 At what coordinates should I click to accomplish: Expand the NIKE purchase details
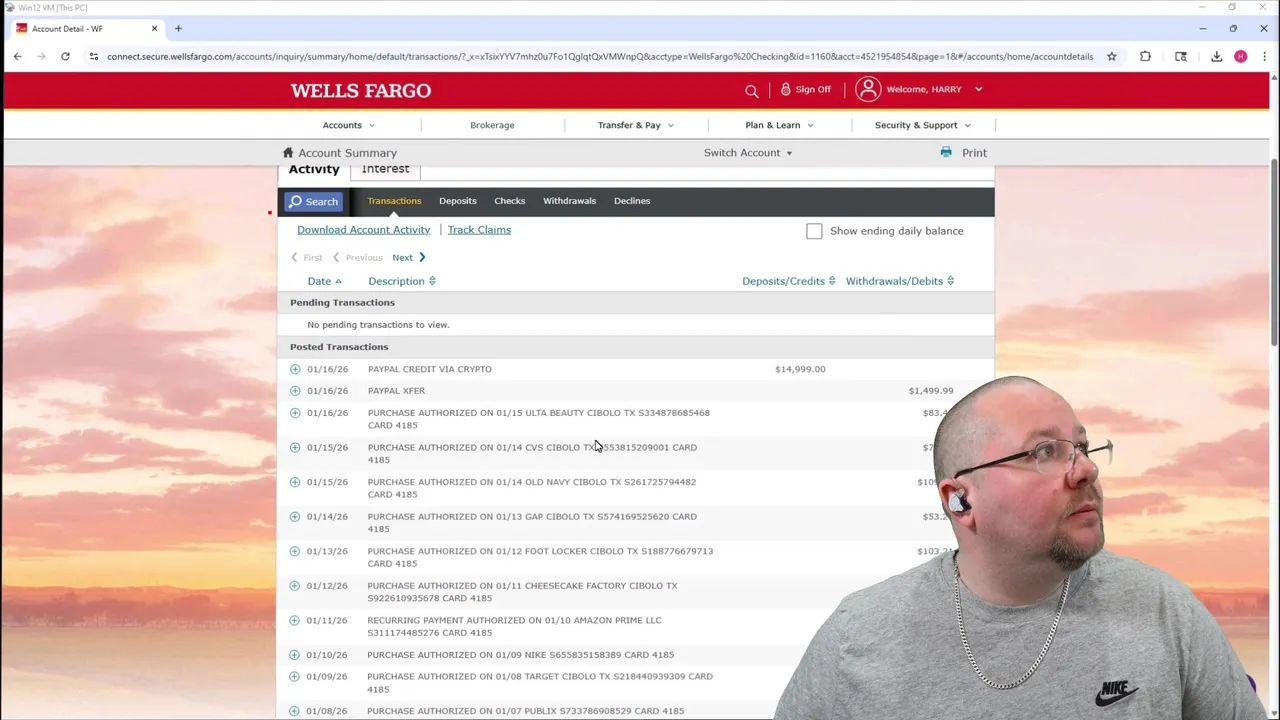(295, 655)
